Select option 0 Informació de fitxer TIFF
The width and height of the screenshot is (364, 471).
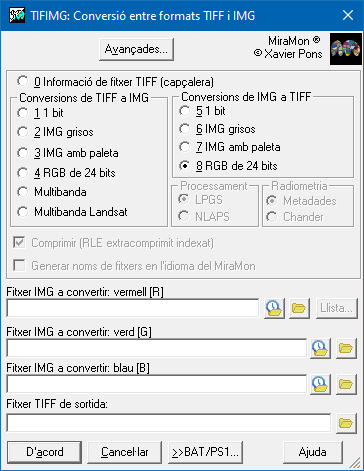(115, 82)
